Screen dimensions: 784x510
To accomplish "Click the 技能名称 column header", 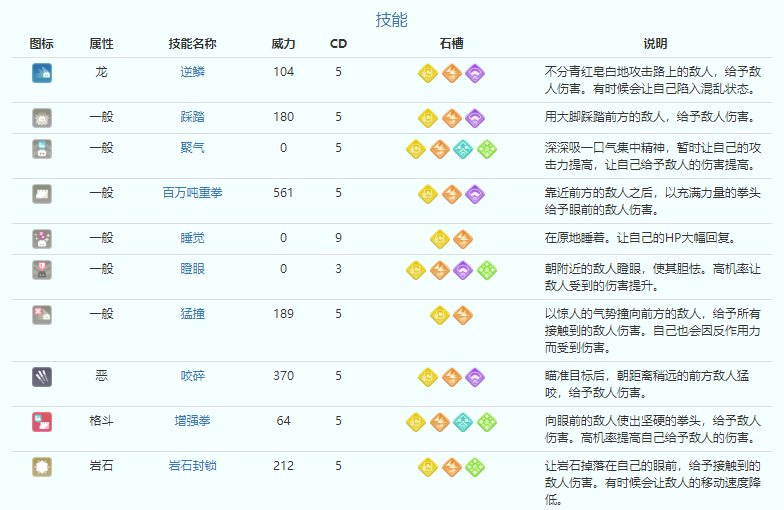I will 192,44.
